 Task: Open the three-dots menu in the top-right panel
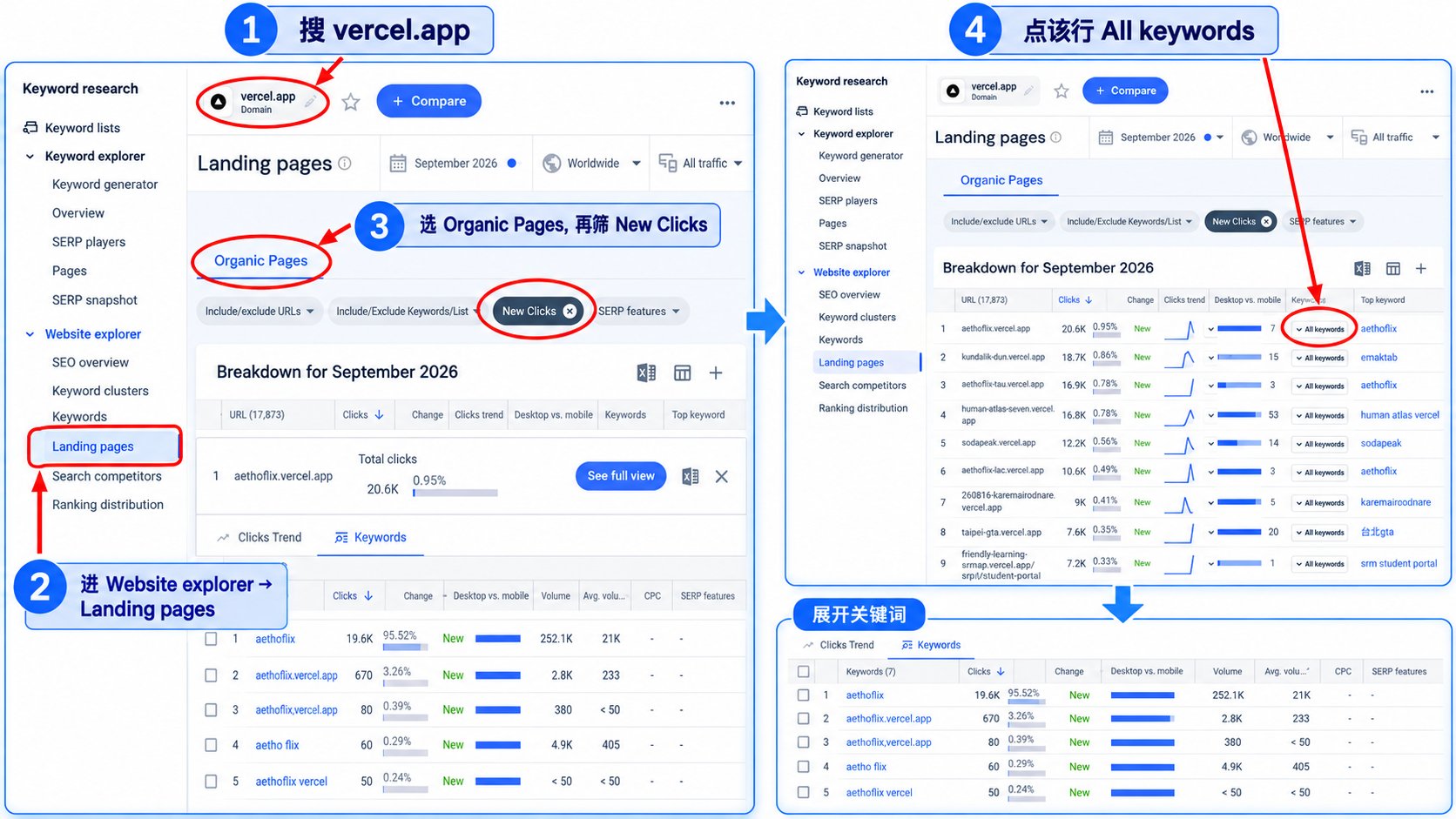point(1426,91)
